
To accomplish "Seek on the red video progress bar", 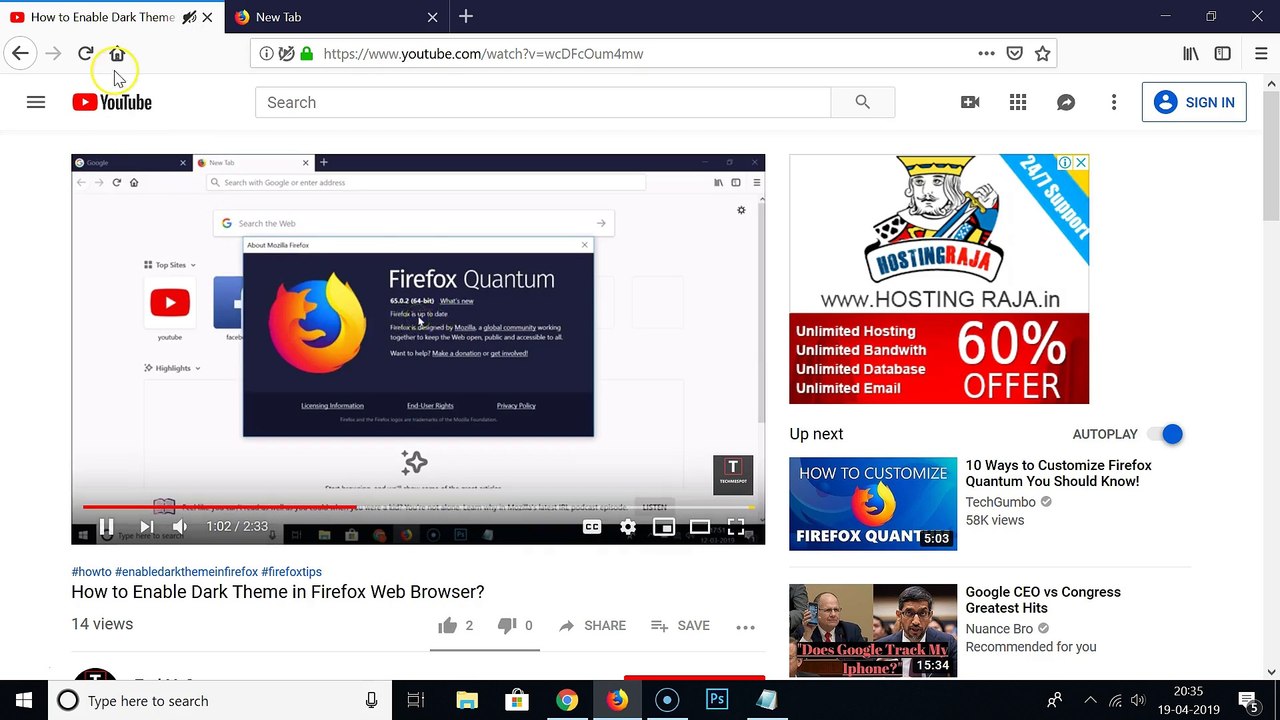I will [x=418, y=507].
